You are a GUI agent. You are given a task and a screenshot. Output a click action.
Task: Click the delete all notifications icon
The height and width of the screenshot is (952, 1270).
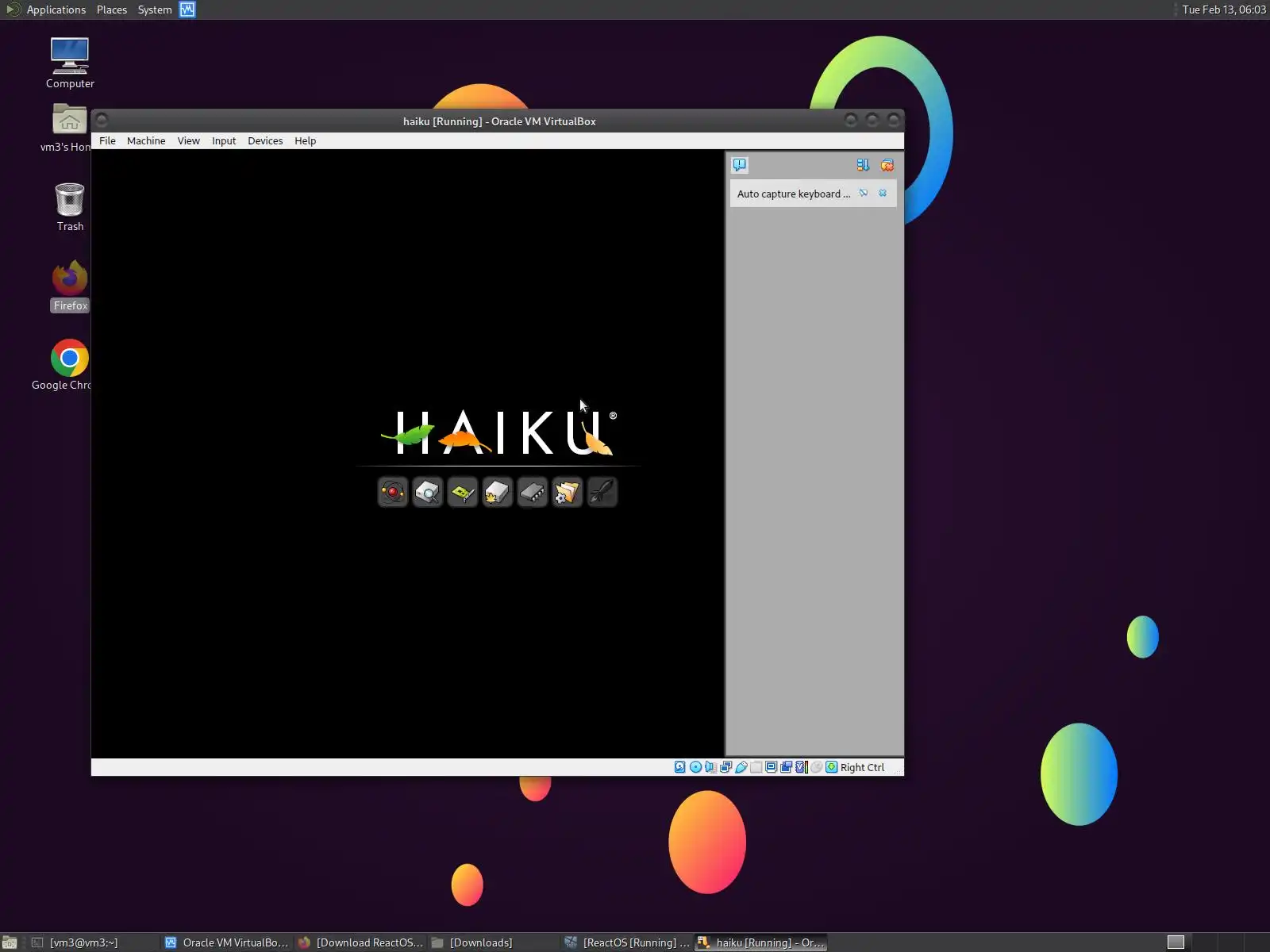click(887, 165)
